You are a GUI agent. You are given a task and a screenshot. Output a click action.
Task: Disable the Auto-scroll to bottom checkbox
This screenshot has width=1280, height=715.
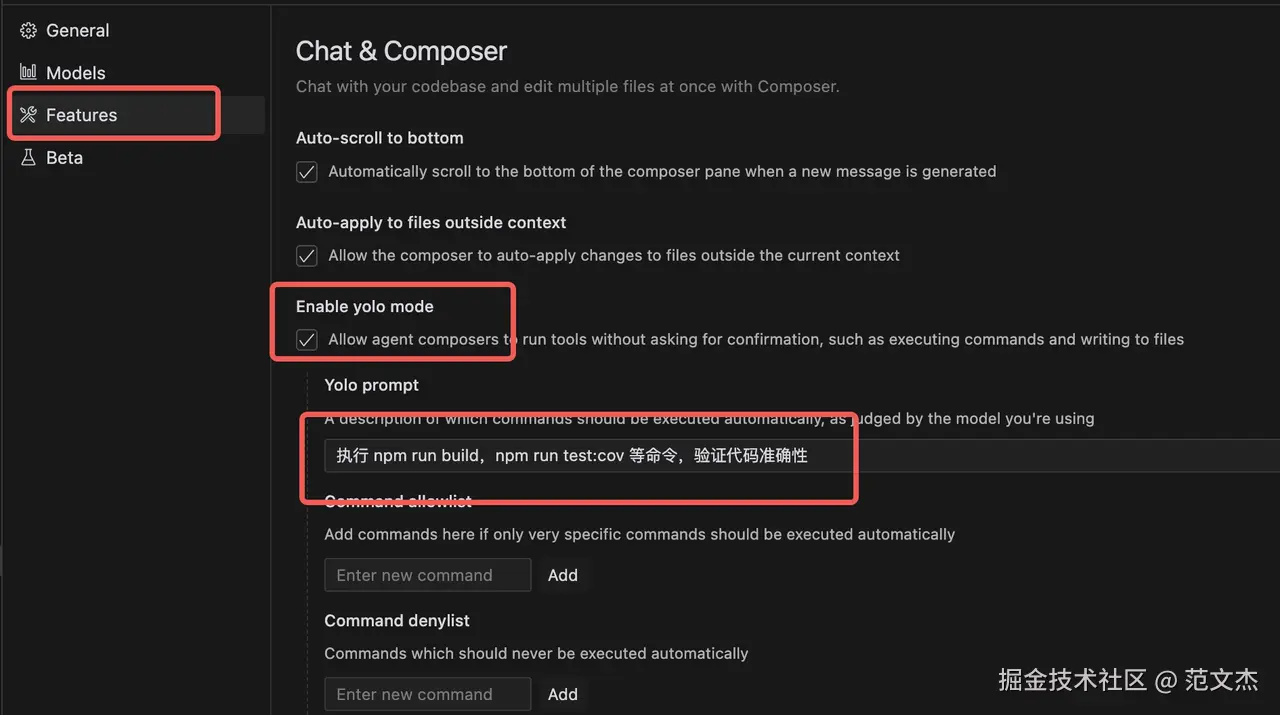click(307, 172)
